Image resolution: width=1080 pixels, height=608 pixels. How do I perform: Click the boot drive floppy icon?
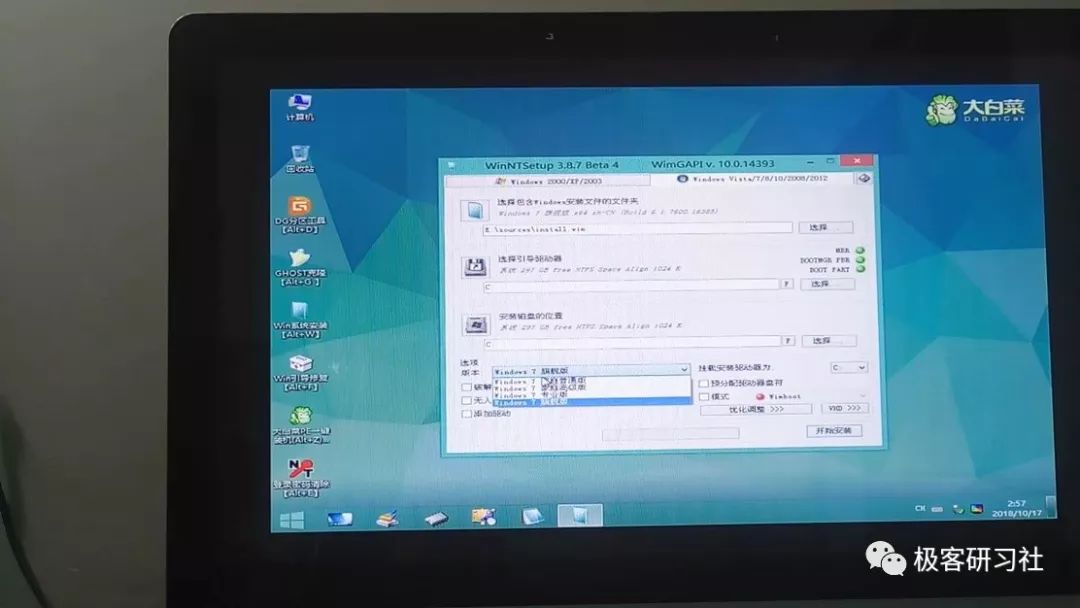tap(475, 266)
